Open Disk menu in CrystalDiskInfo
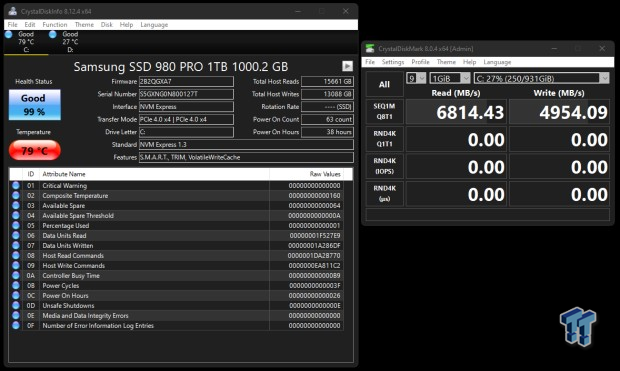Viewport: 620px width, 371px height. [106, 25]
